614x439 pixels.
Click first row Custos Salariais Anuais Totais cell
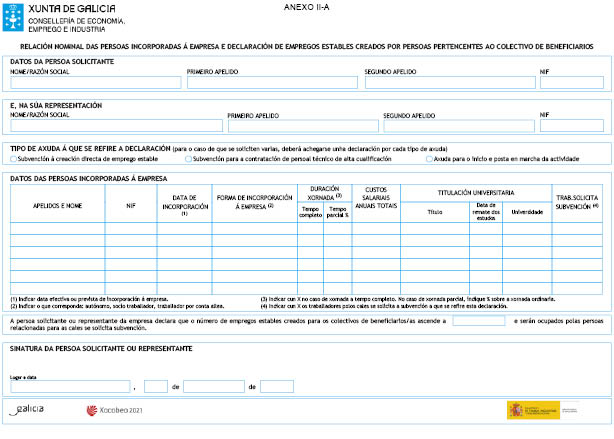click(376, 227)
